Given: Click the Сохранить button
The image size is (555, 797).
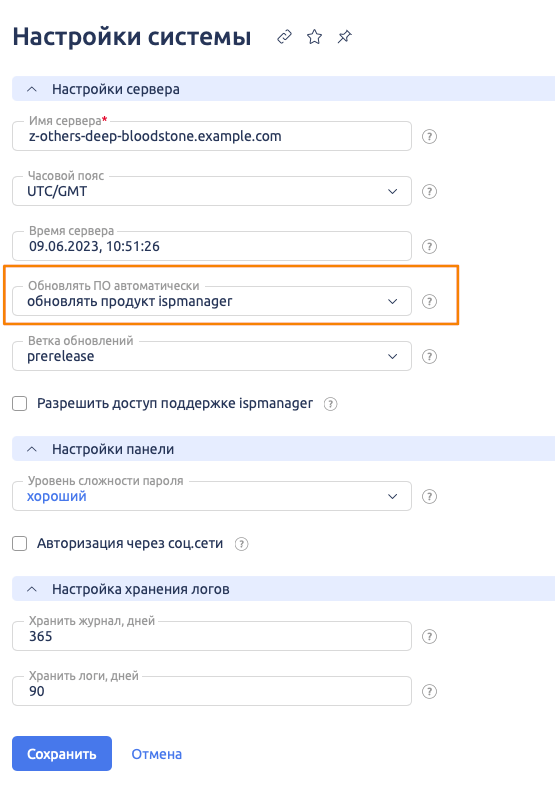Looking at the screenshot, I should 62,754.
